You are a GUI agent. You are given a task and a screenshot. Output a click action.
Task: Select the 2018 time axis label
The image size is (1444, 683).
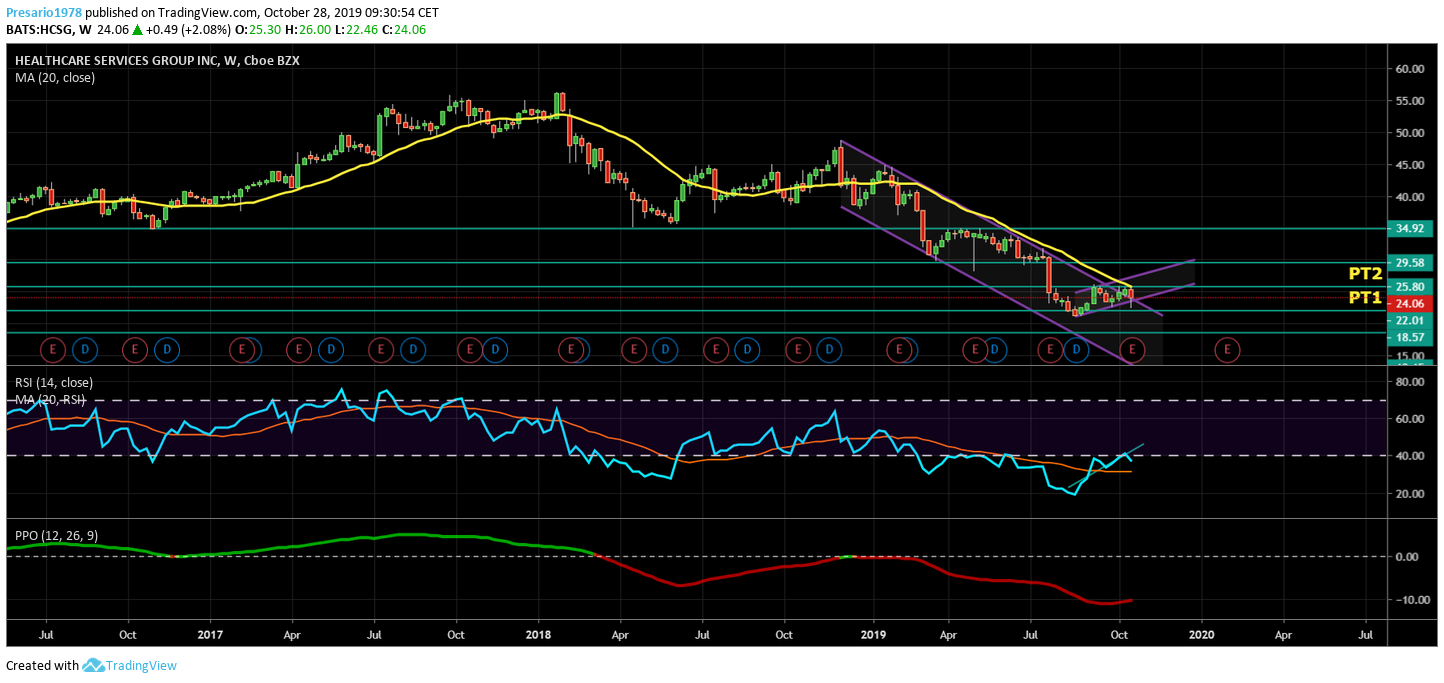[x=538, y=634]
